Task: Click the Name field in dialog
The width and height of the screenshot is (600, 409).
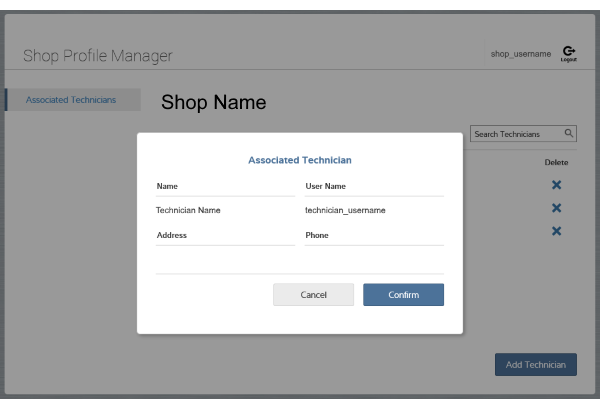Action: click(x=211, y=186)
